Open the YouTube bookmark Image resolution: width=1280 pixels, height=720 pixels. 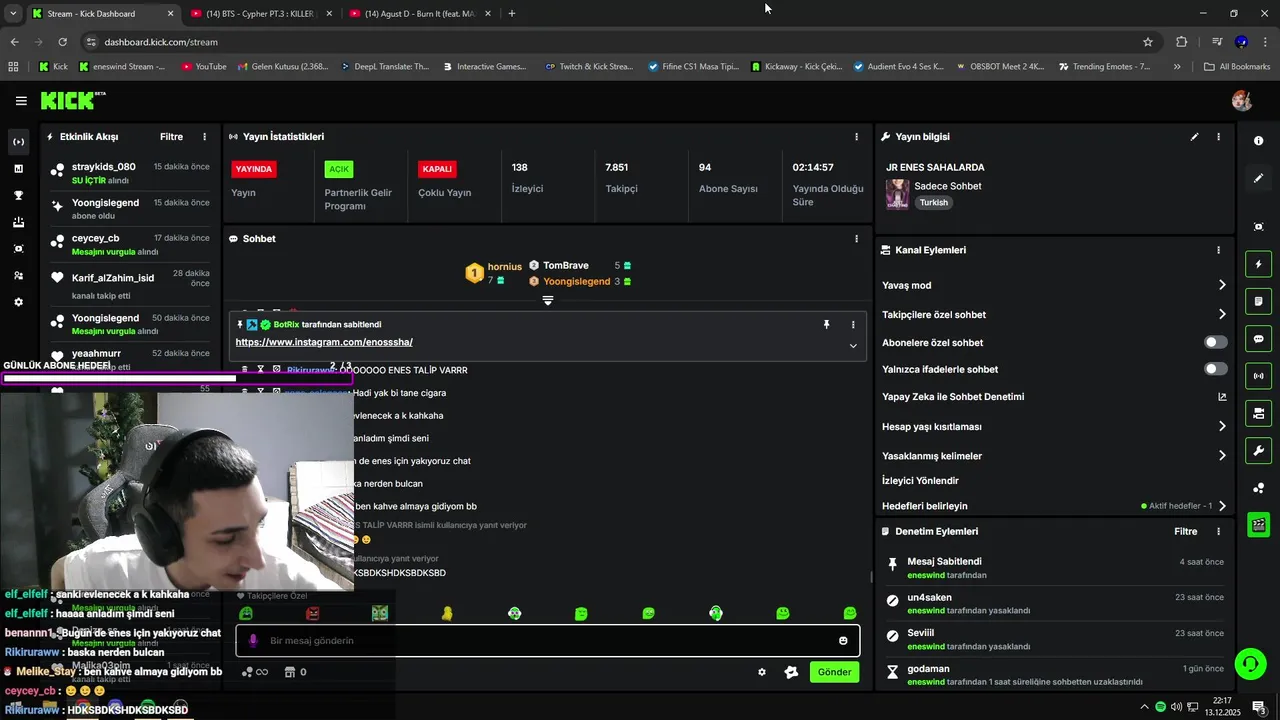[204, 67]
